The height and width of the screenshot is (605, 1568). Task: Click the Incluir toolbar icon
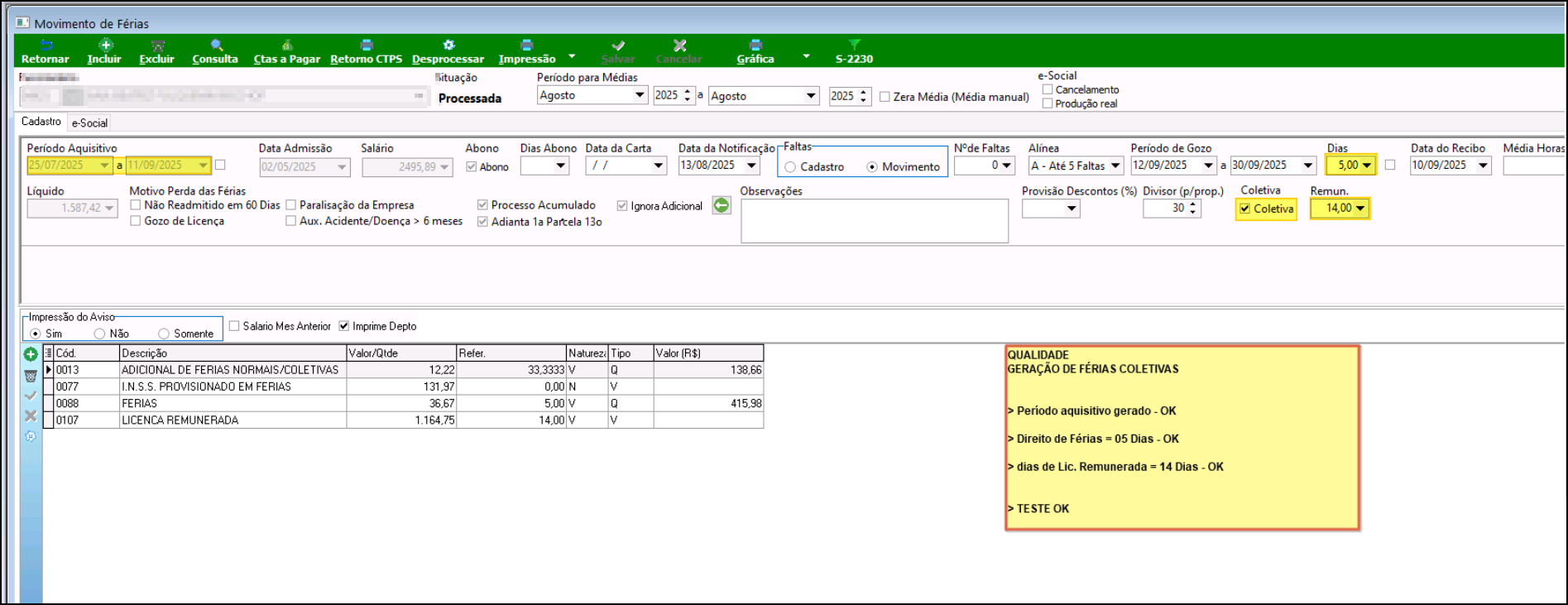click(105, 45)
